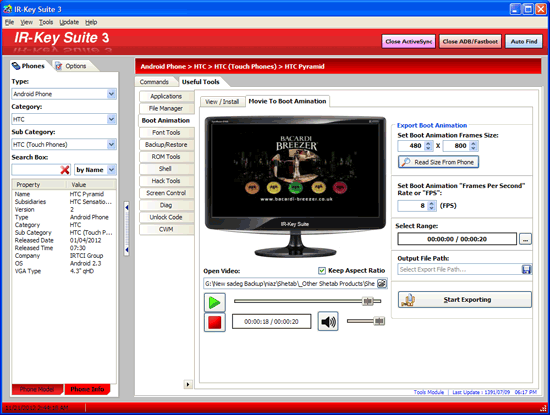
Task: Click the video seek slider handle
Action: pyautogui.click(x=368, y=301)
